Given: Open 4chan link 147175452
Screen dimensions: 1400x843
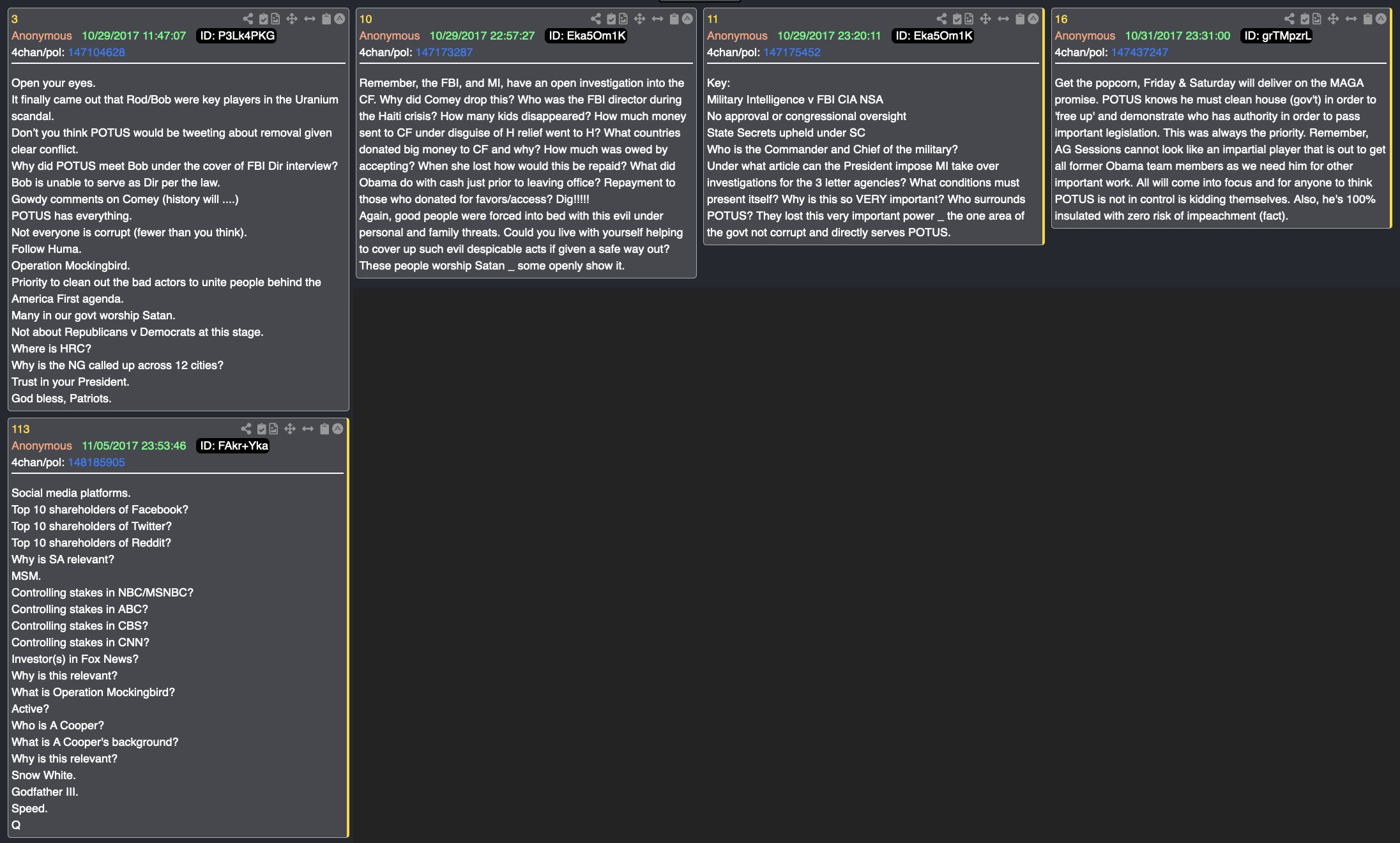Looking at the screenshot, I should click(792, 52).
